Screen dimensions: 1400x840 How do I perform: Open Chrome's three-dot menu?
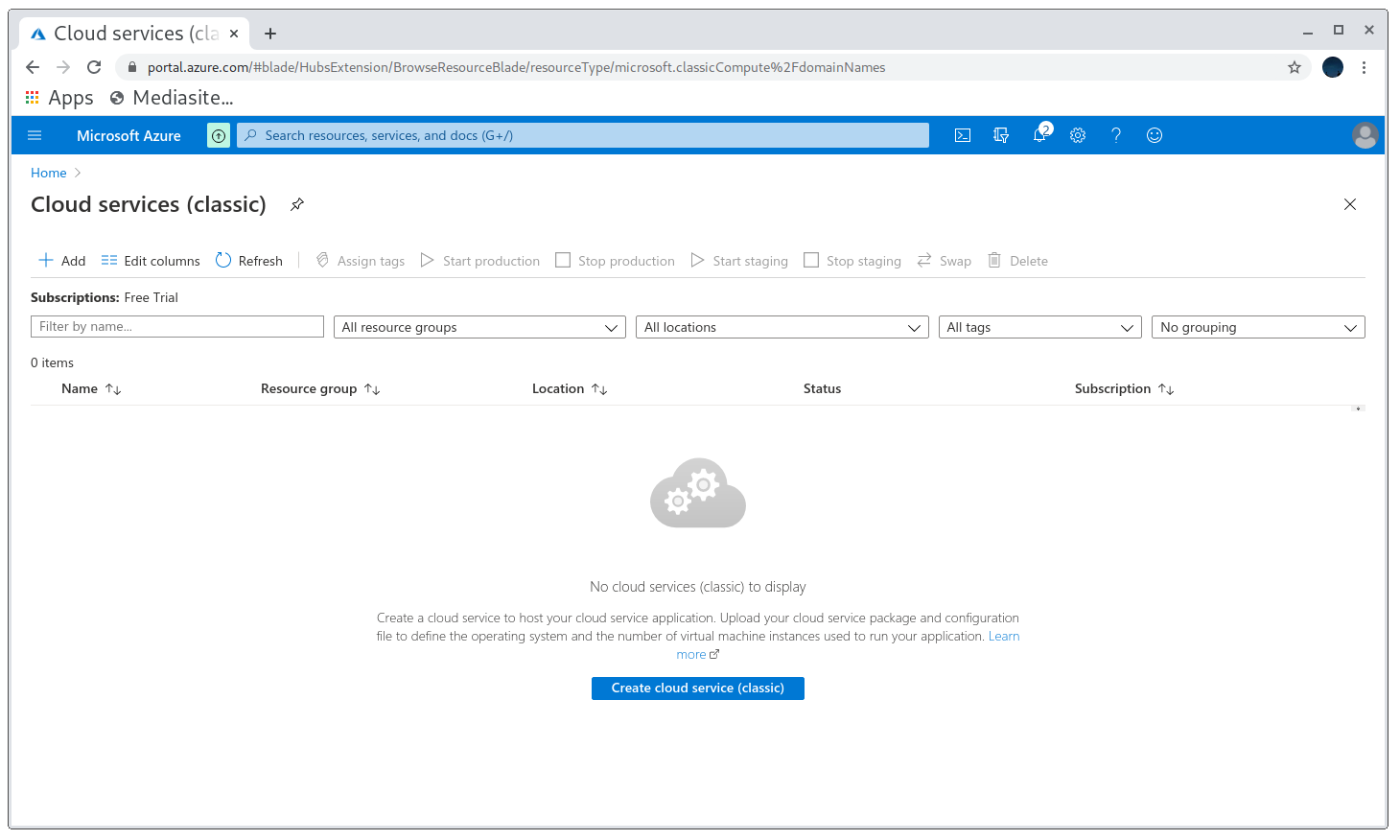tap(1364, 67)
